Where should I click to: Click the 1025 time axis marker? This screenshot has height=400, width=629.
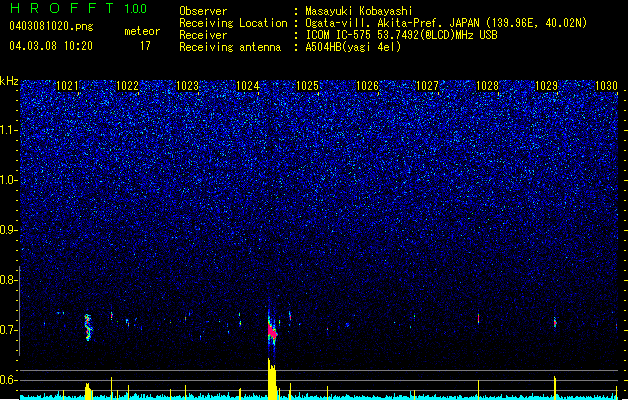[x=307, y=86]
